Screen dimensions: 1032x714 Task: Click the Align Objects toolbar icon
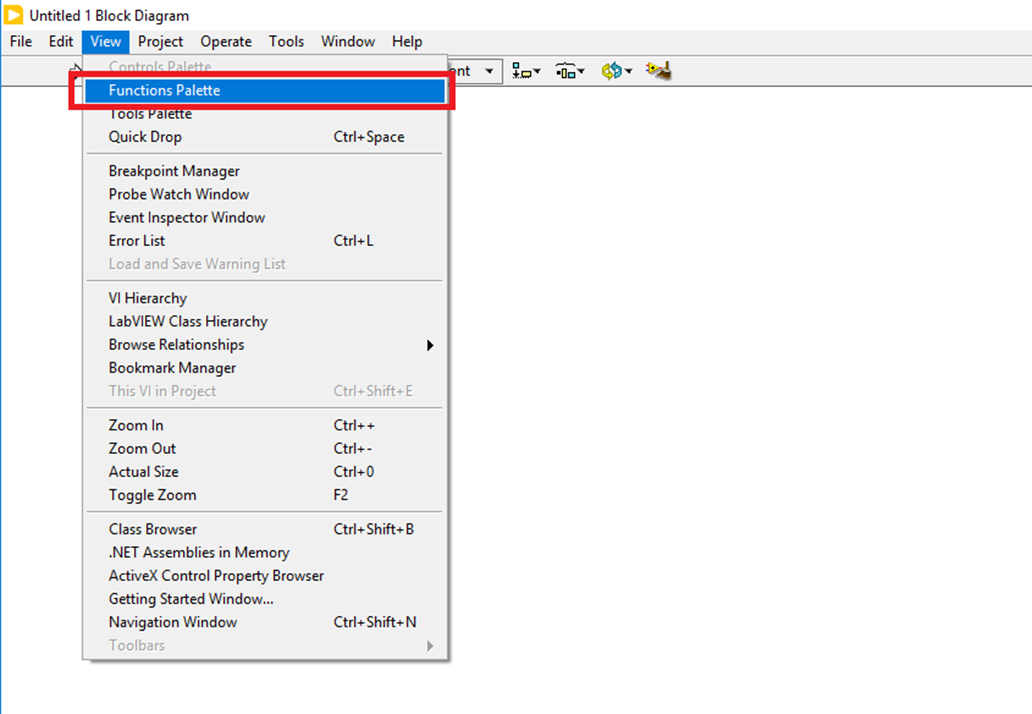coord(525,71)
